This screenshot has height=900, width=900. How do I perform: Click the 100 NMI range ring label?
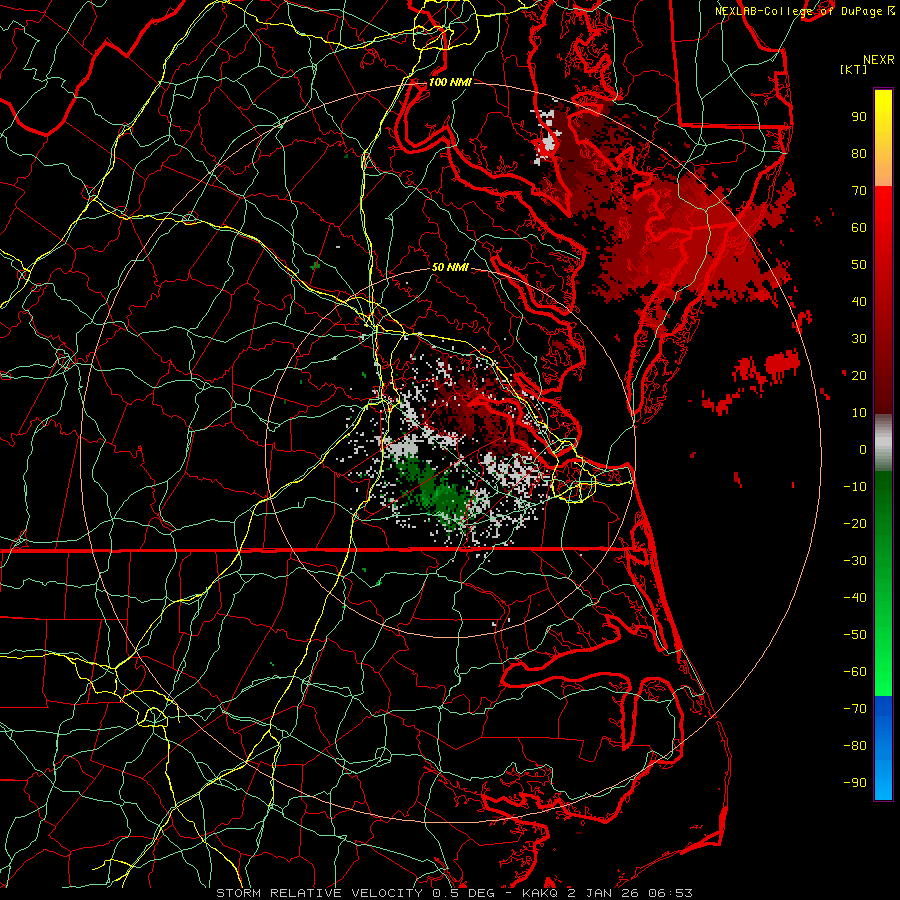[450, 82]
